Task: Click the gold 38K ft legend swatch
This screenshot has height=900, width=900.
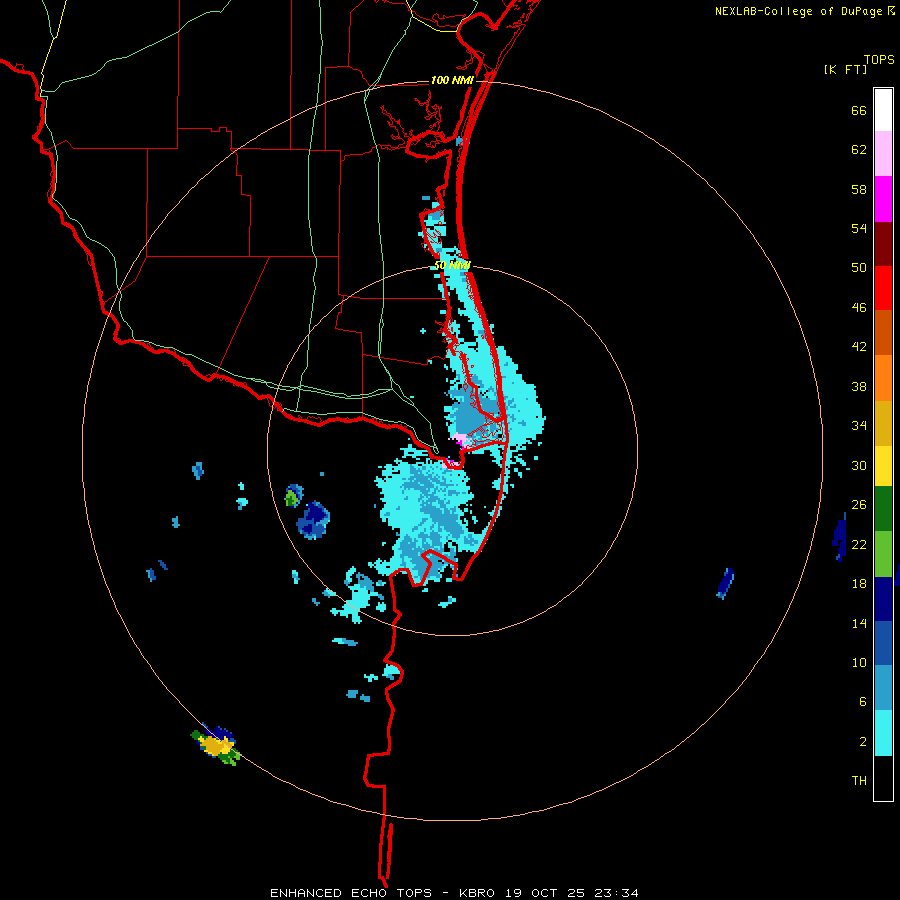Action: click(883, 423)
